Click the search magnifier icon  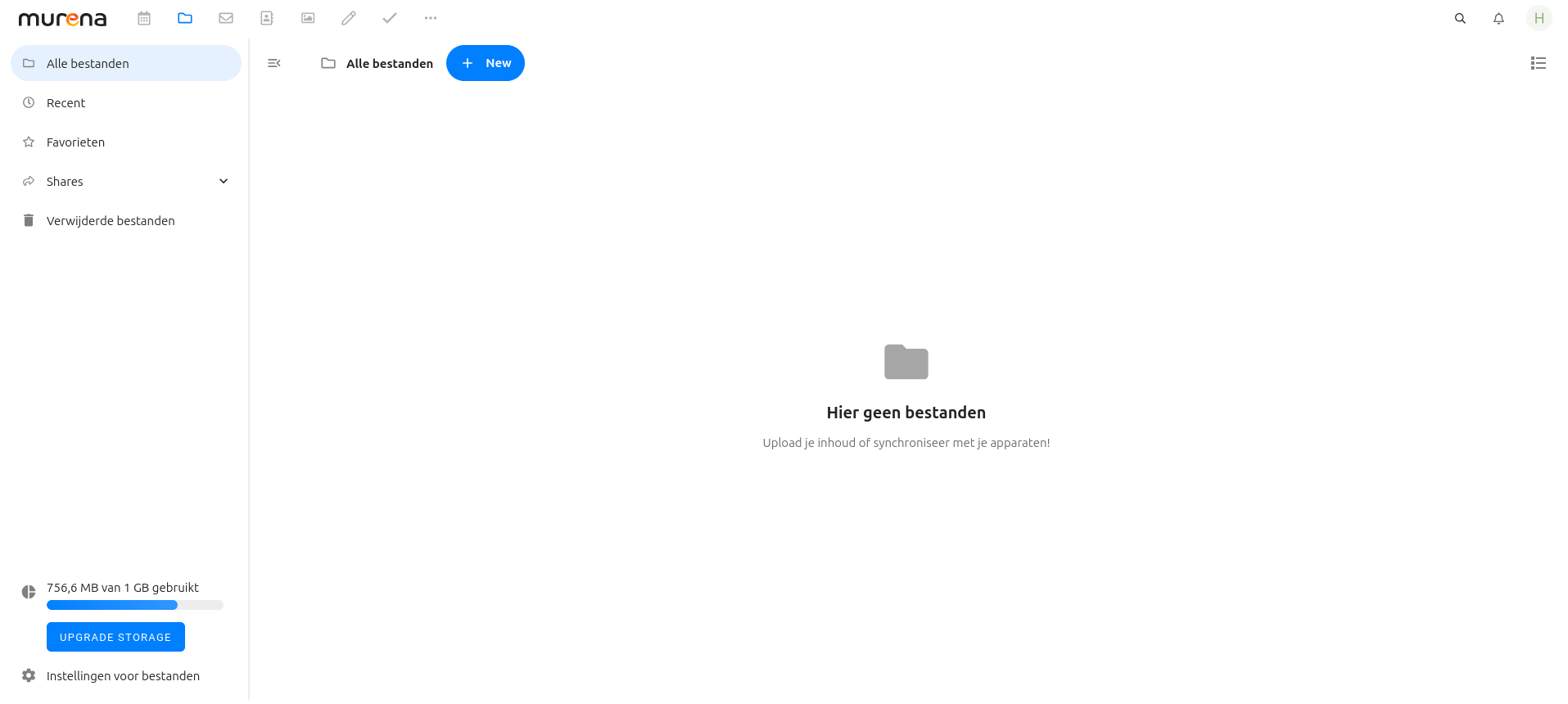[1460, 18]
